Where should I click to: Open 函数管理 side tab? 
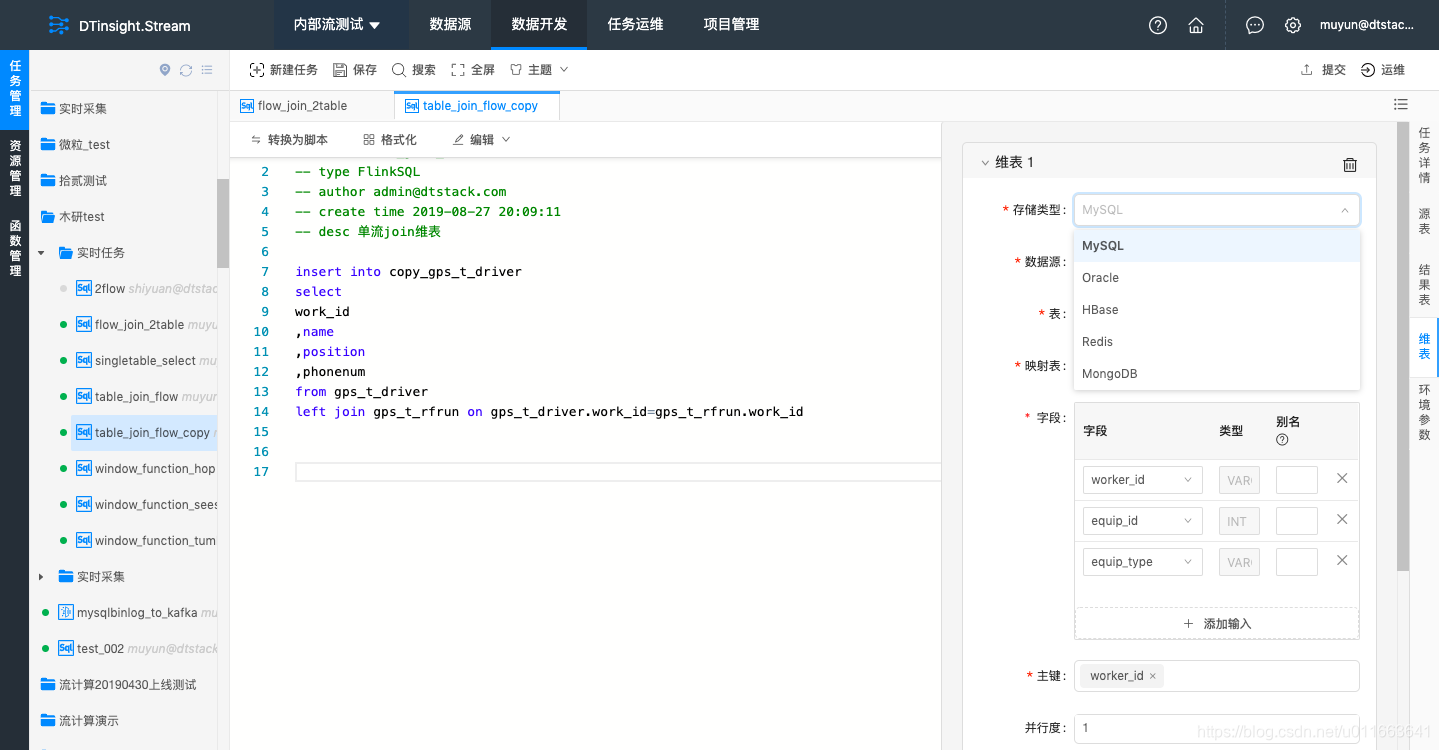(15, 248)
